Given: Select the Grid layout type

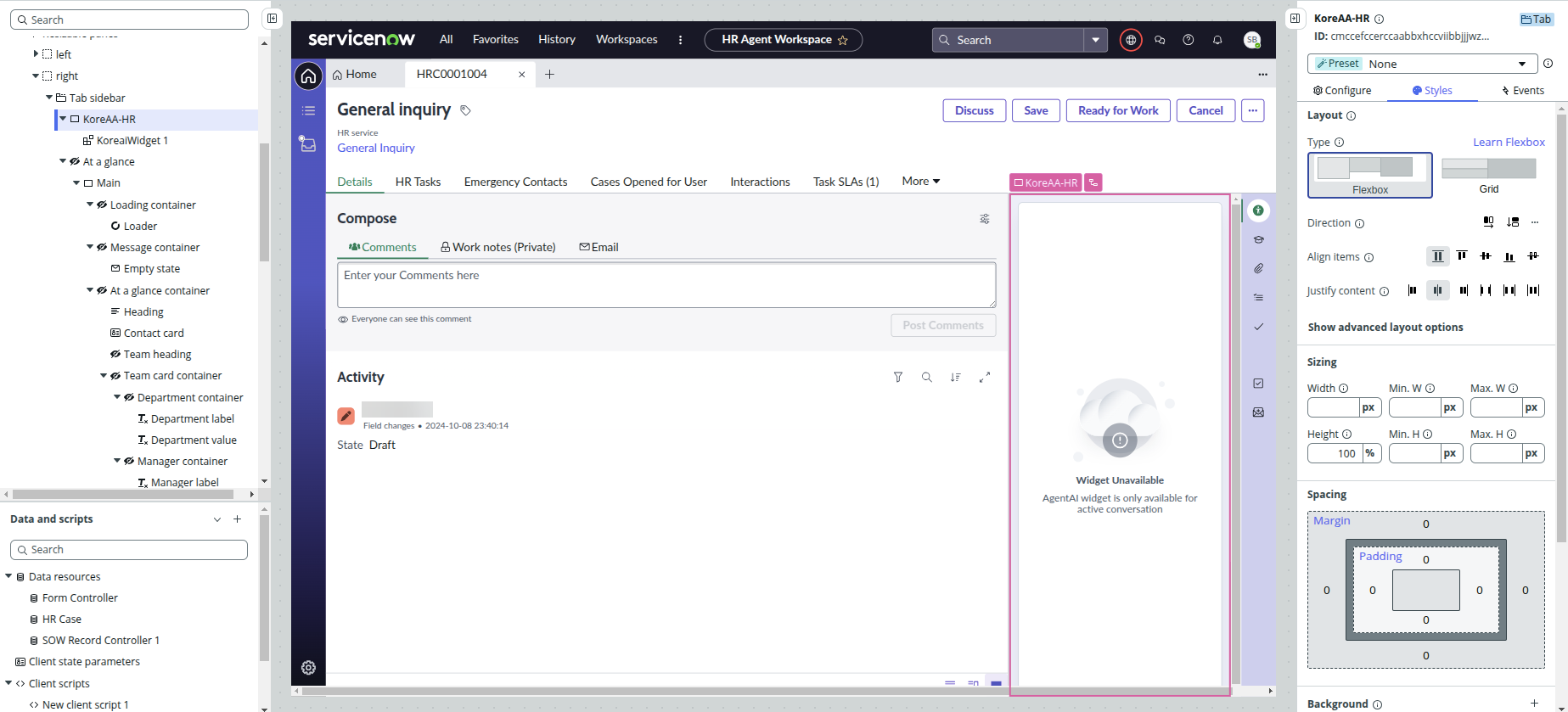Looking at the screenshot, I should click(x=1488, y=175).
